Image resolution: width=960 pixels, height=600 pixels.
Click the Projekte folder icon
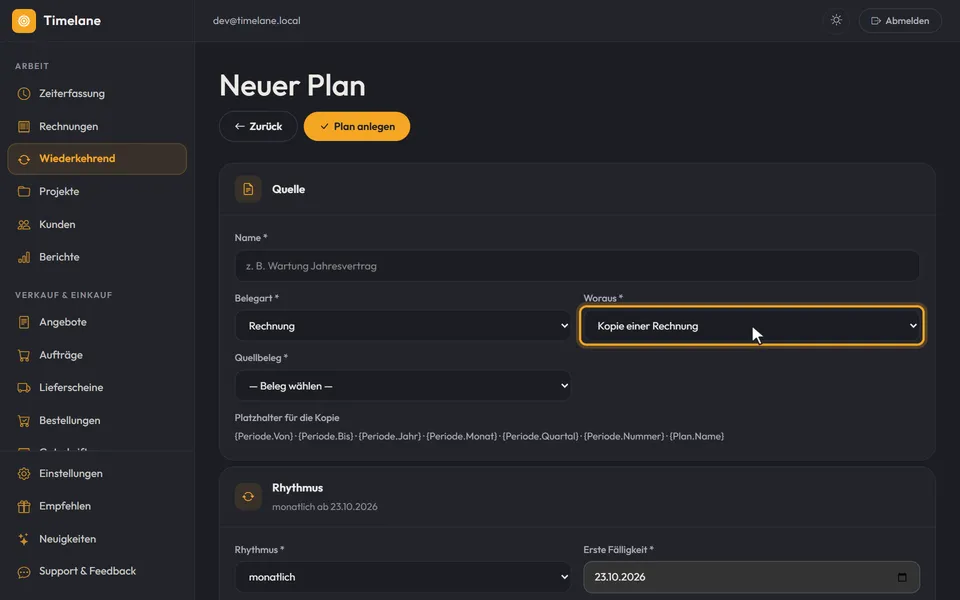click(x=24, y=192)
